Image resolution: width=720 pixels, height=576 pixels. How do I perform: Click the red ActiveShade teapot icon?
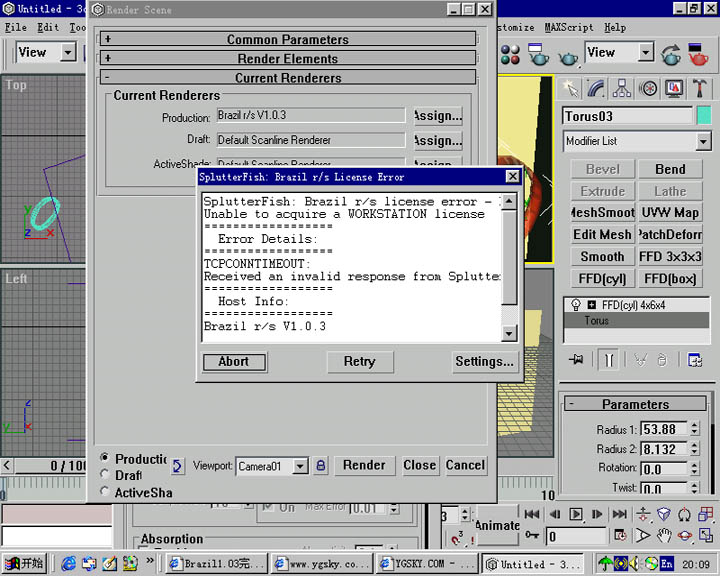click(698, 54)
